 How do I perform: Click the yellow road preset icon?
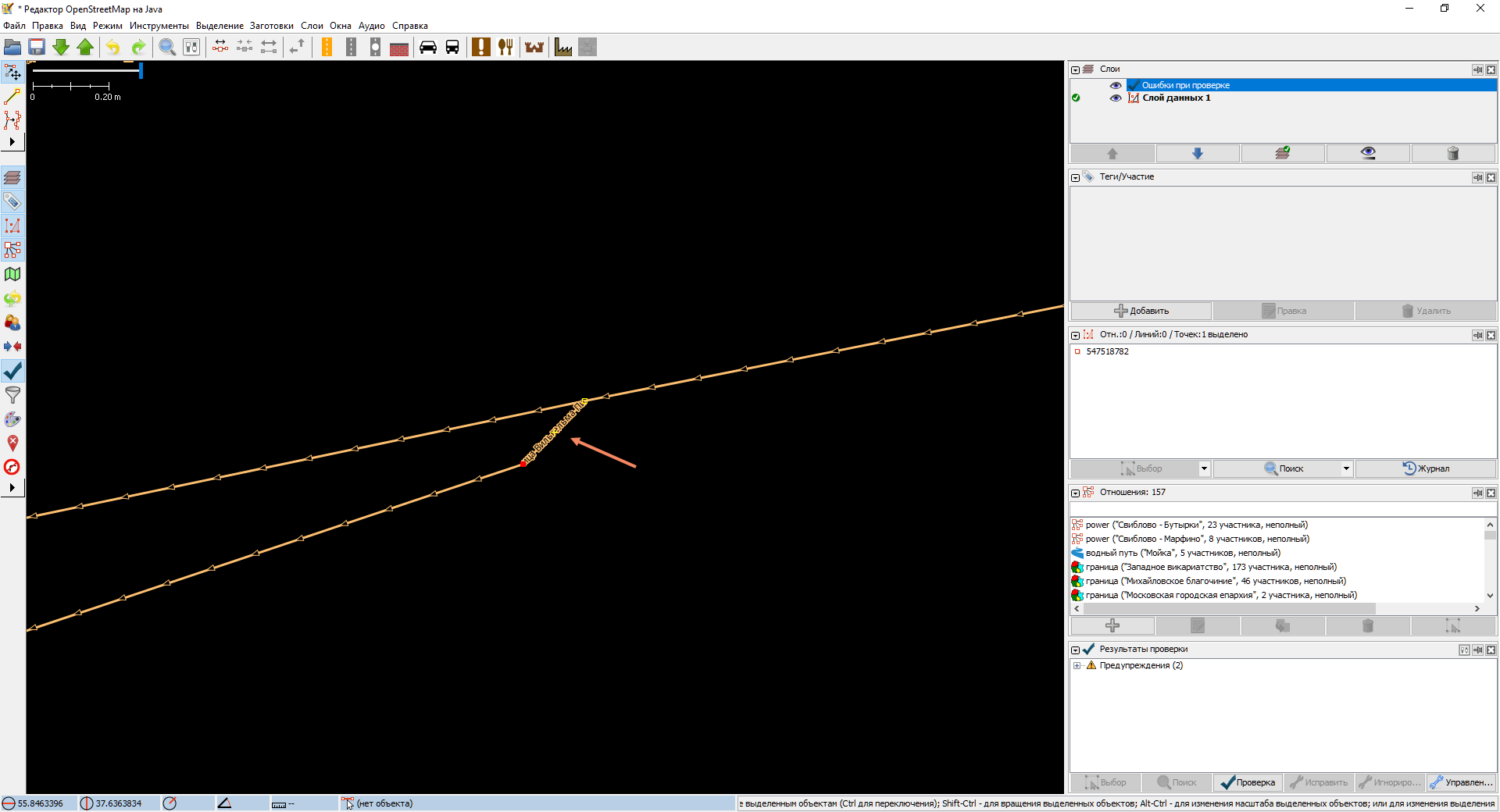coord(327,47)
